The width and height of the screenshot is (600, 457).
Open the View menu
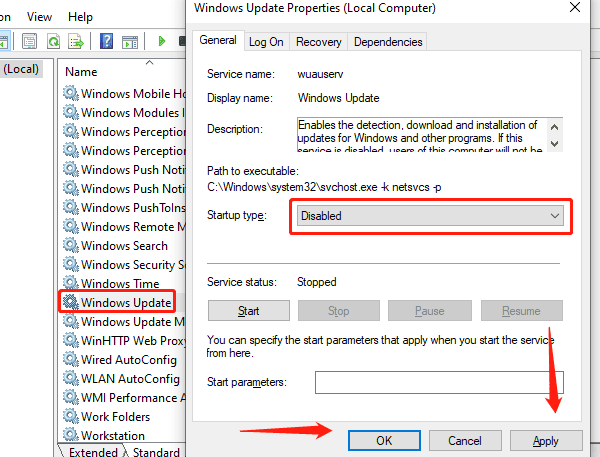click(x=39, y=17)
